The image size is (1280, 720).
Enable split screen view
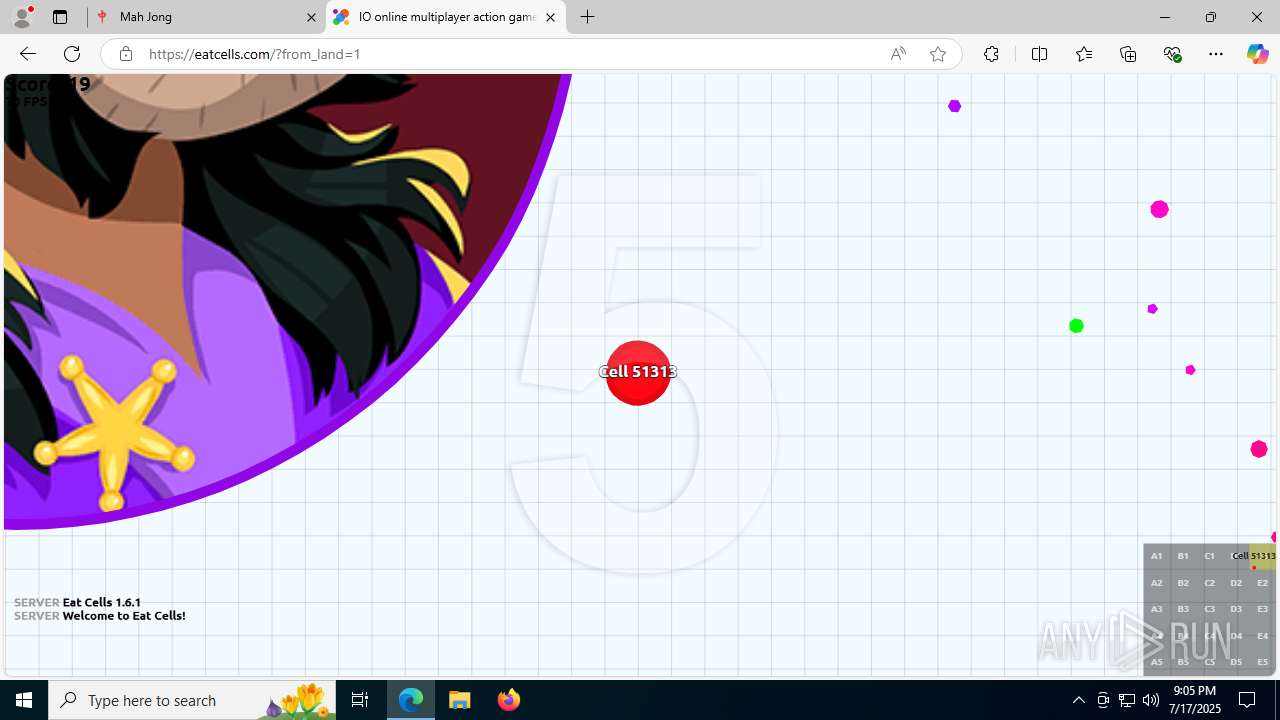[x=1039, y=54]
